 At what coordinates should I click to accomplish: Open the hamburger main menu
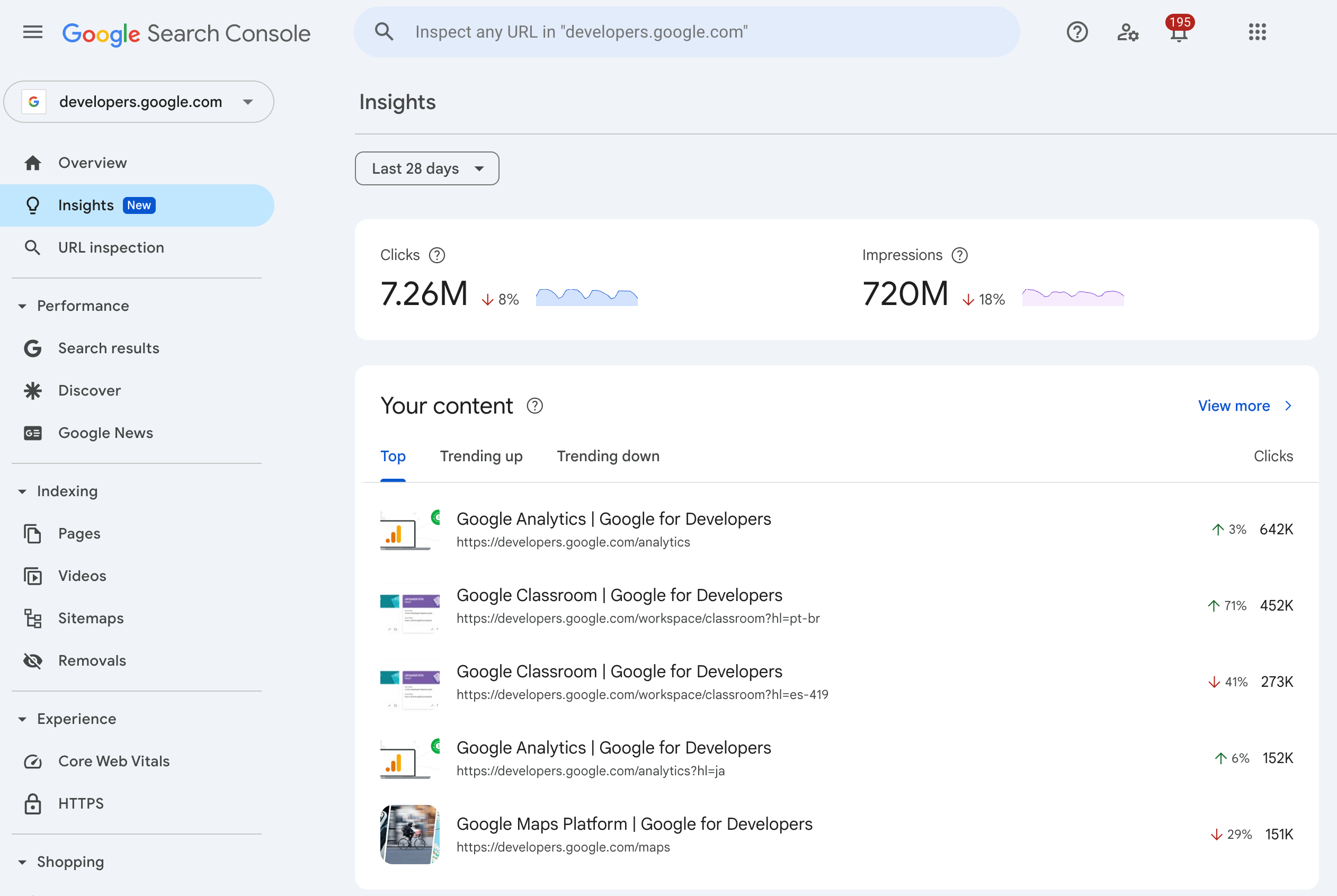coord(33,33)
